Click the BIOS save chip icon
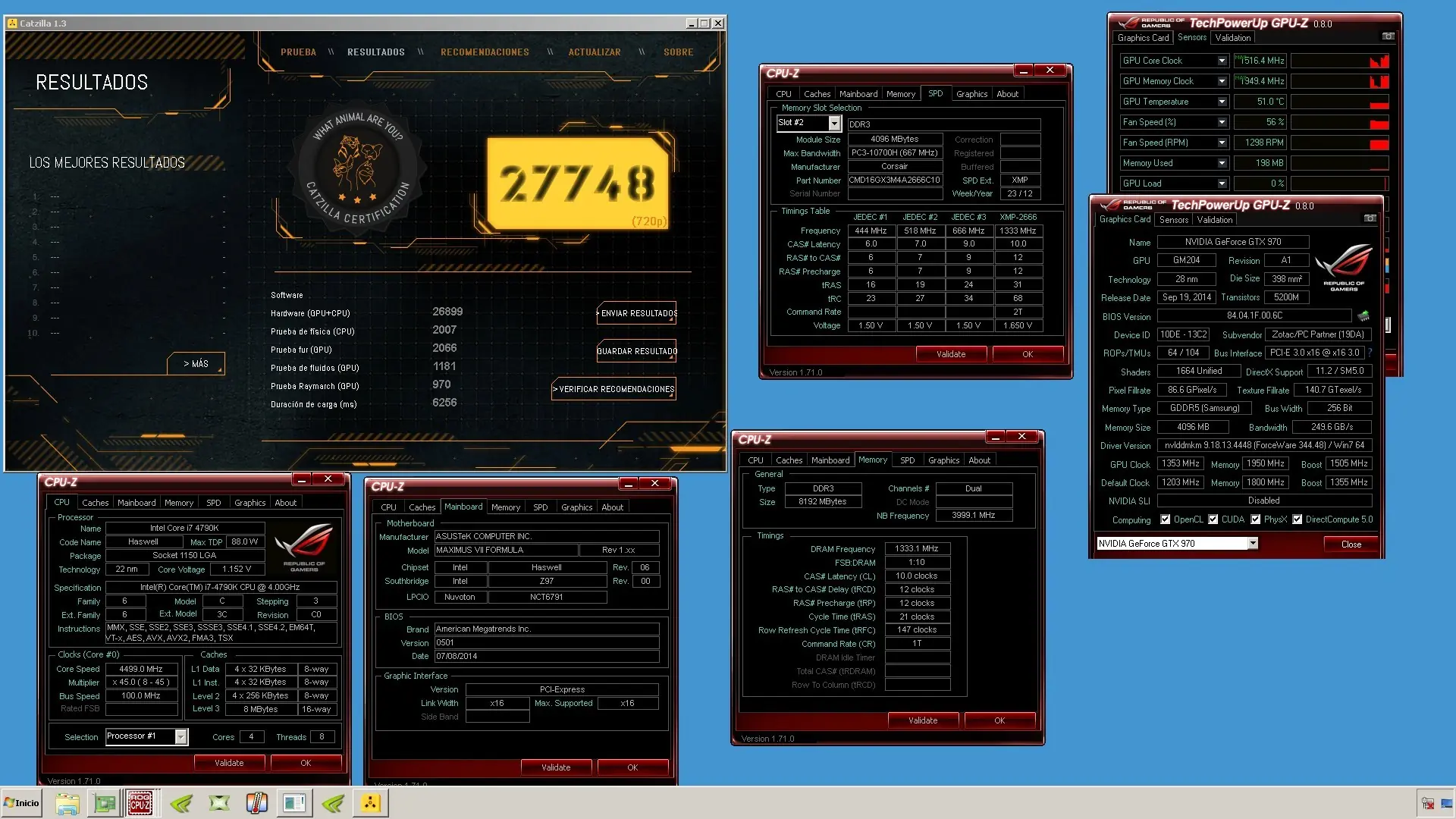 click(1363, 315)
